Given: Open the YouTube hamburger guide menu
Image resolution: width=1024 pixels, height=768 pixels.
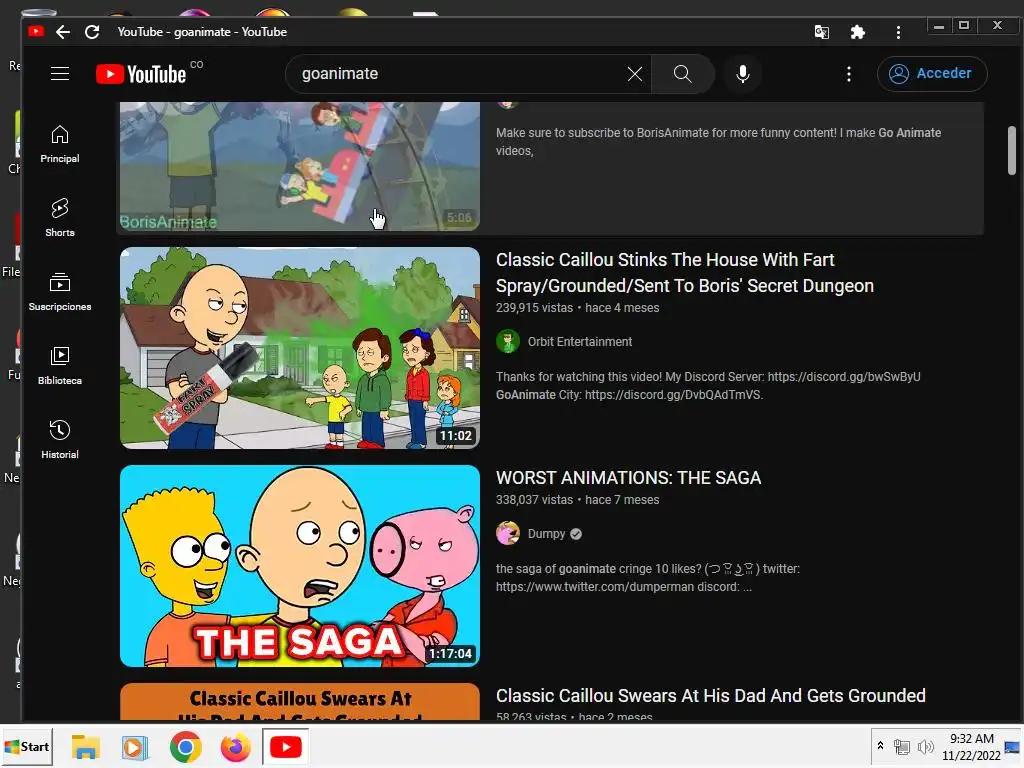Looking at the screenshot, I should click(60, 74).
